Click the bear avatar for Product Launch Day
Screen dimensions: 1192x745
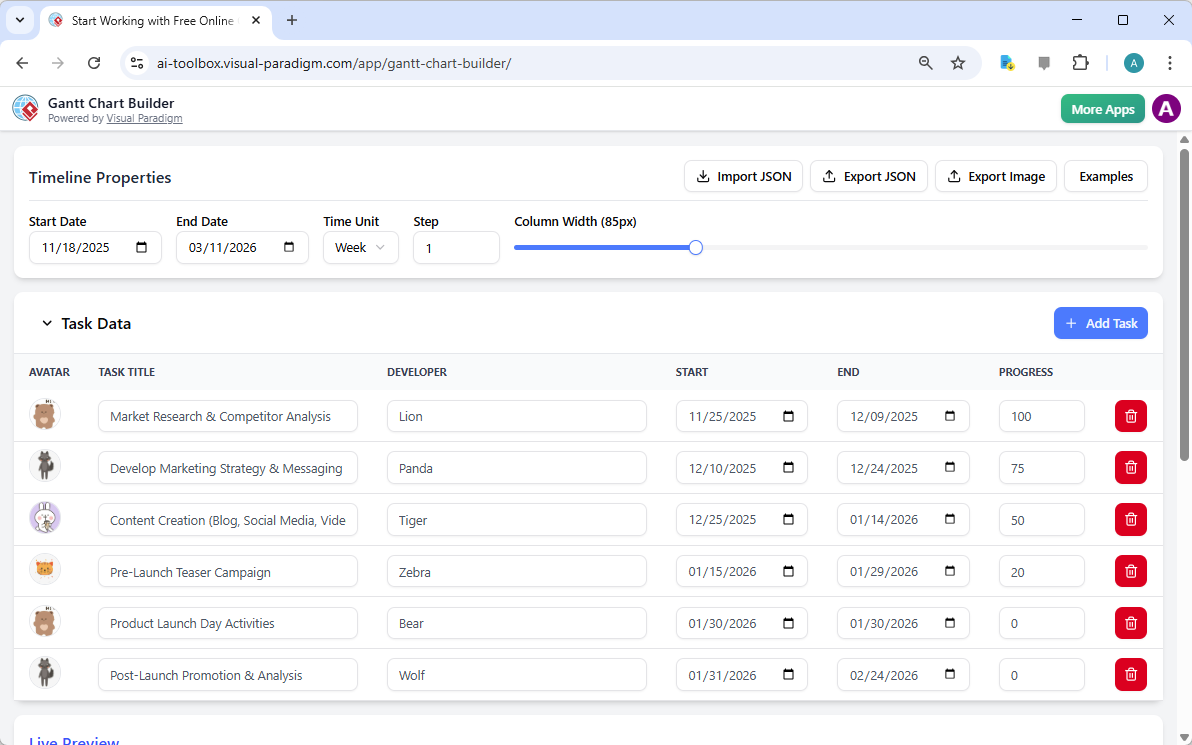coord(45,621)
